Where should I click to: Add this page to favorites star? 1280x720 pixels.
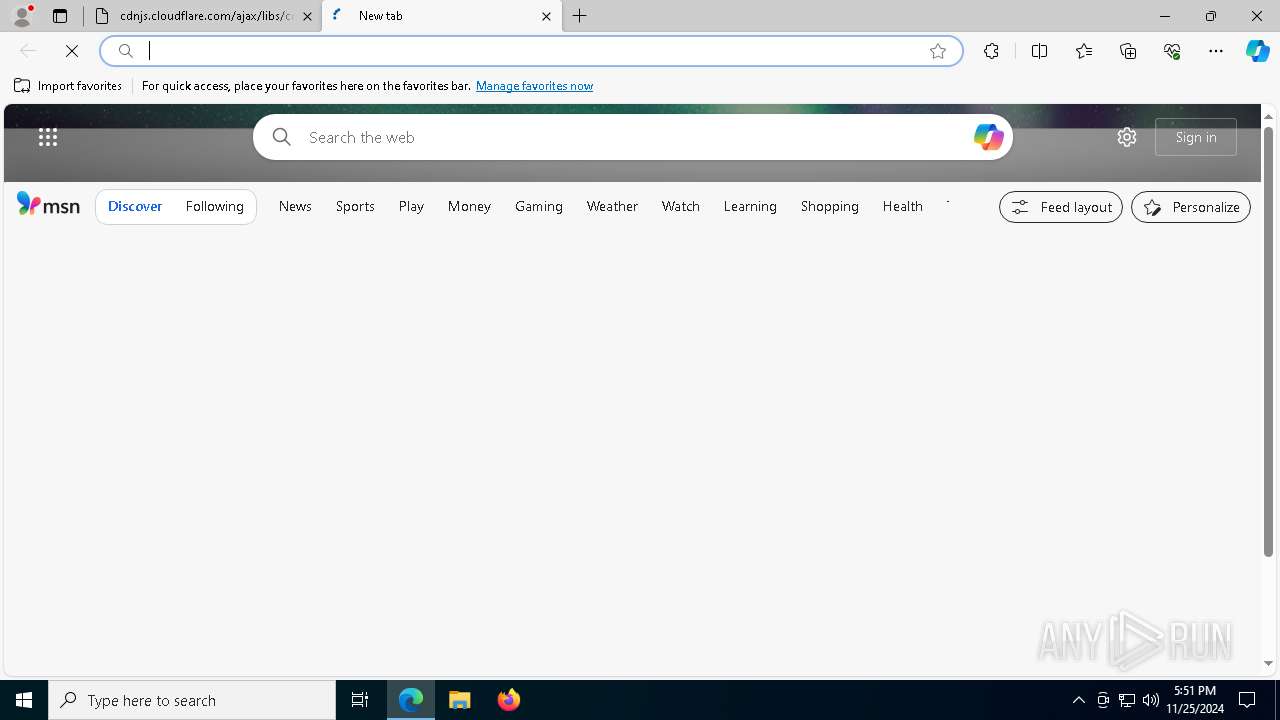point(938,51)
